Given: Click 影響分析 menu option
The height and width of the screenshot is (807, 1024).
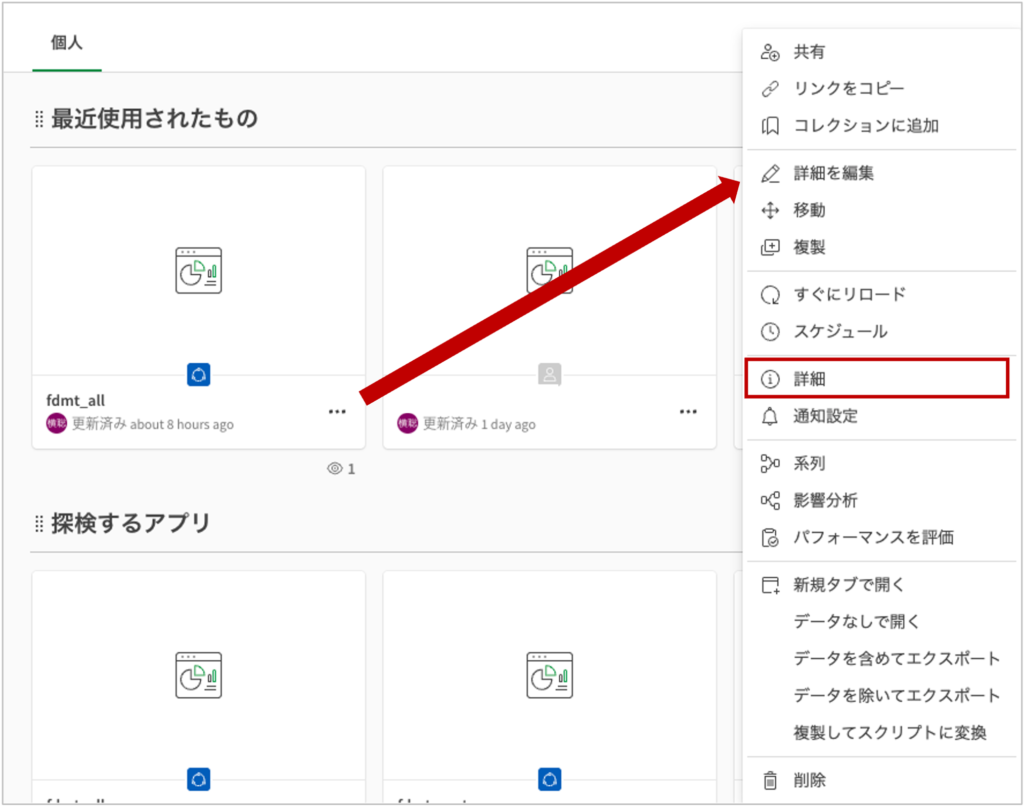Looking at the screenshot, I should pyautogui.click(x=825, y=500).
